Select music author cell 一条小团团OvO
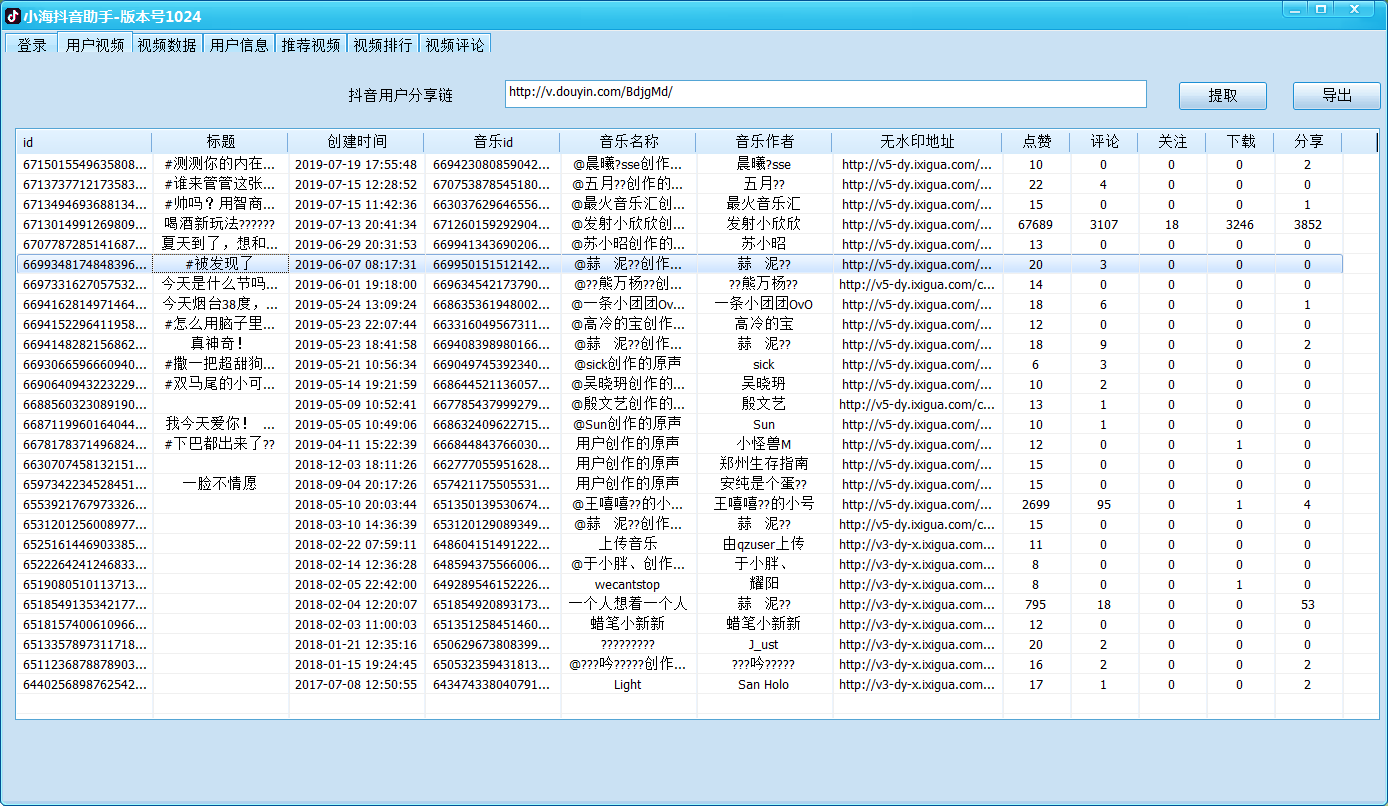The height and width of the screenshot is (806, 1388). (x=765, y=304)
